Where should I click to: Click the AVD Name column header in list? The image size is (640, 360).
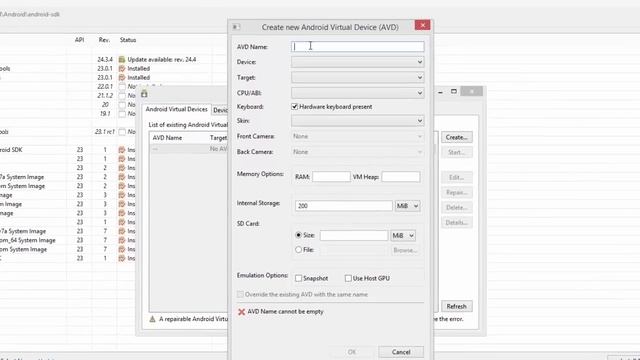167,138
